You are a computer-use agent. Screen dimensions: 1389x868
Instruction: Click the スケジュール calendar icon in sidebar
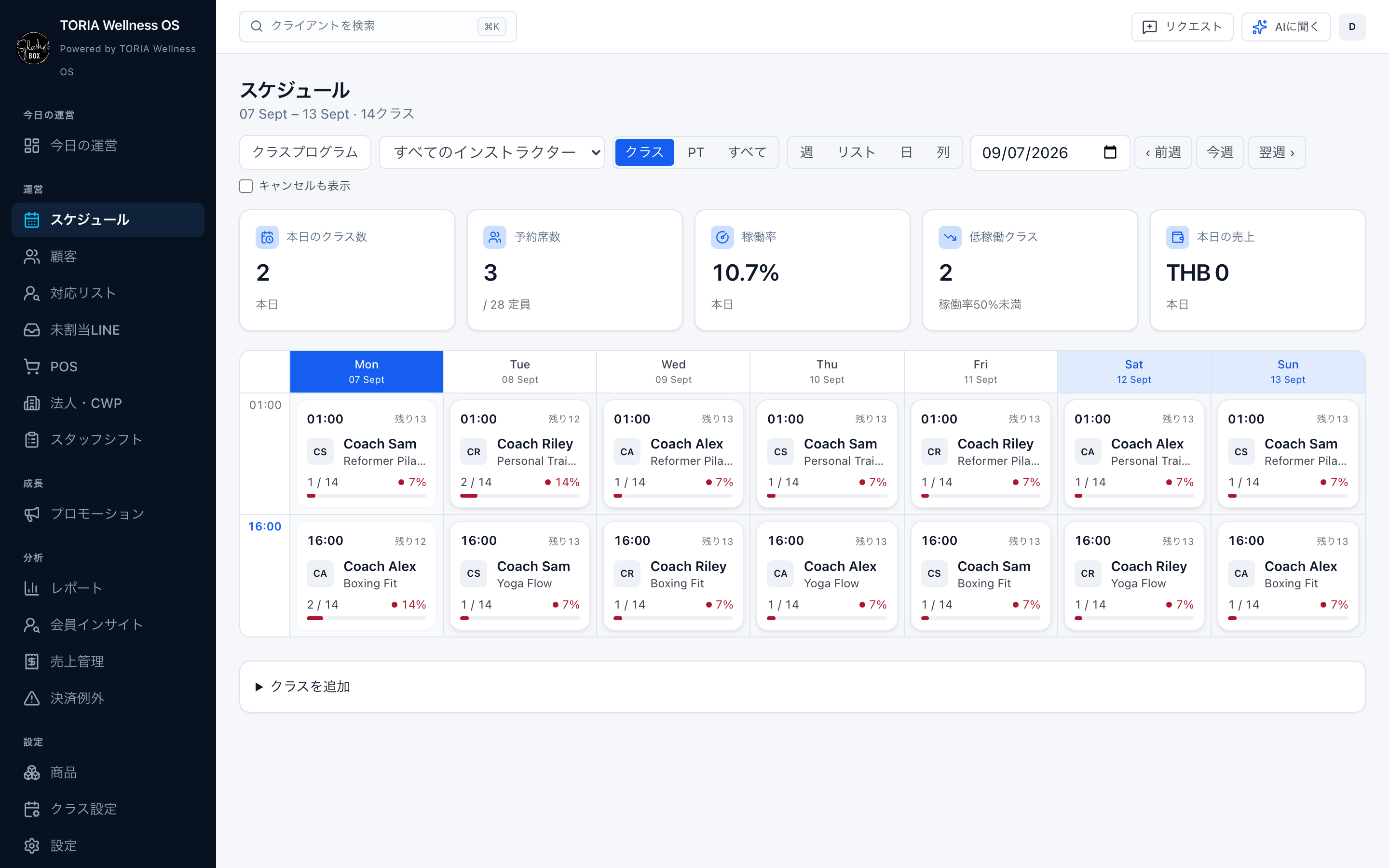point(31,220)
